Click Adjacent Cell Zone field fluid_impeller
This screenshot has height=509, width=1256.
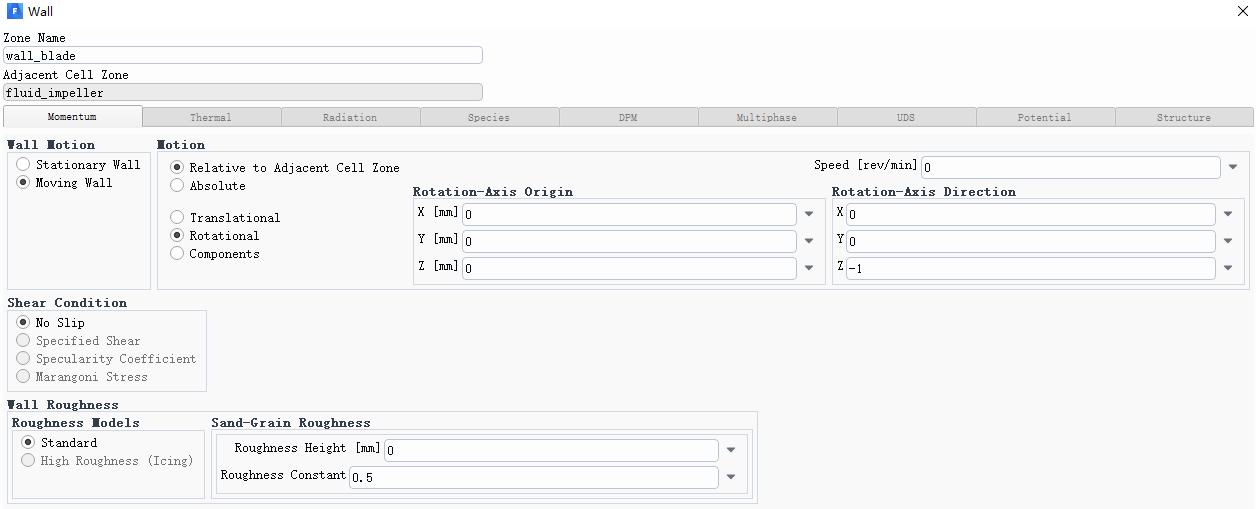(x=243, y=93)
